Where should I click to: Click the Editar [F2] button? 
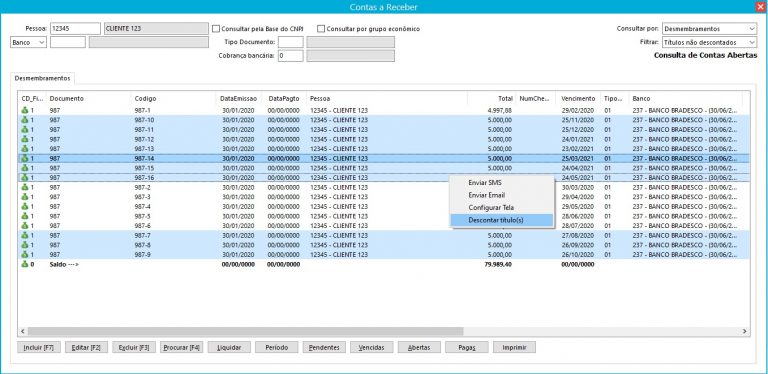pos(86,348)
